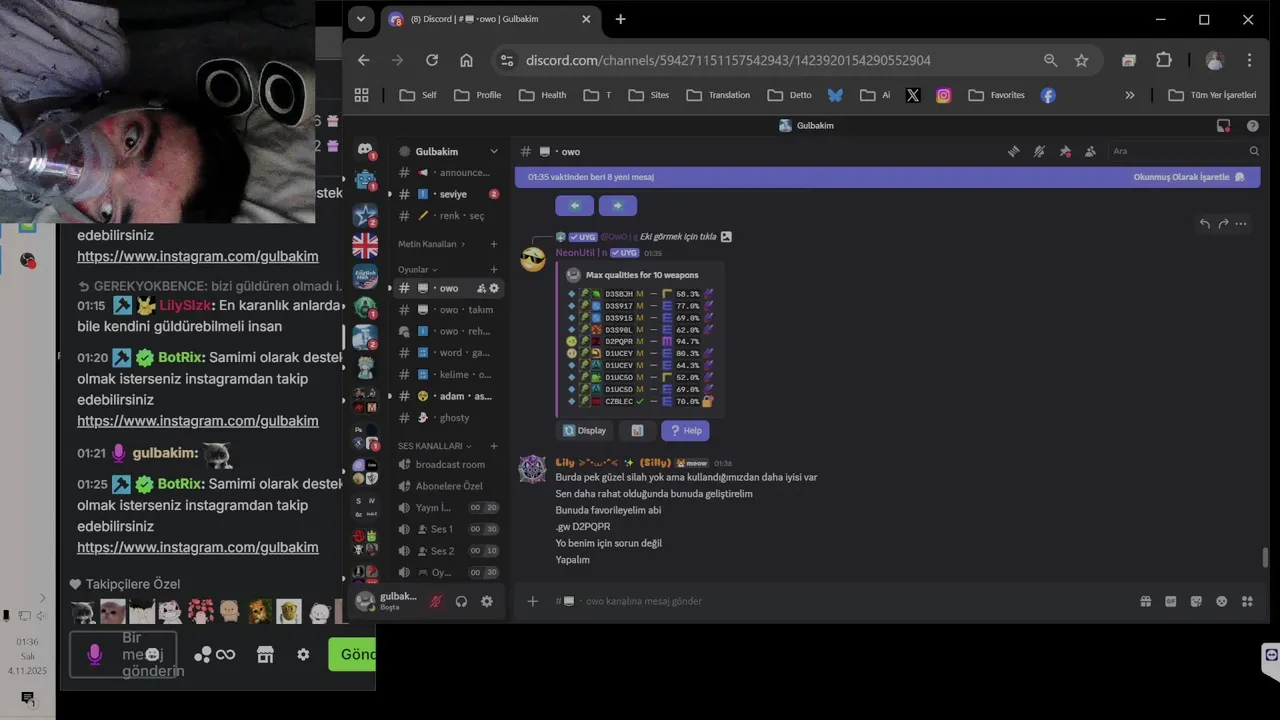Open the Tüm Yer İşaretleri bookmarks folder
This screenshot has height=720, width=1280.
(x=1212, y=95)
